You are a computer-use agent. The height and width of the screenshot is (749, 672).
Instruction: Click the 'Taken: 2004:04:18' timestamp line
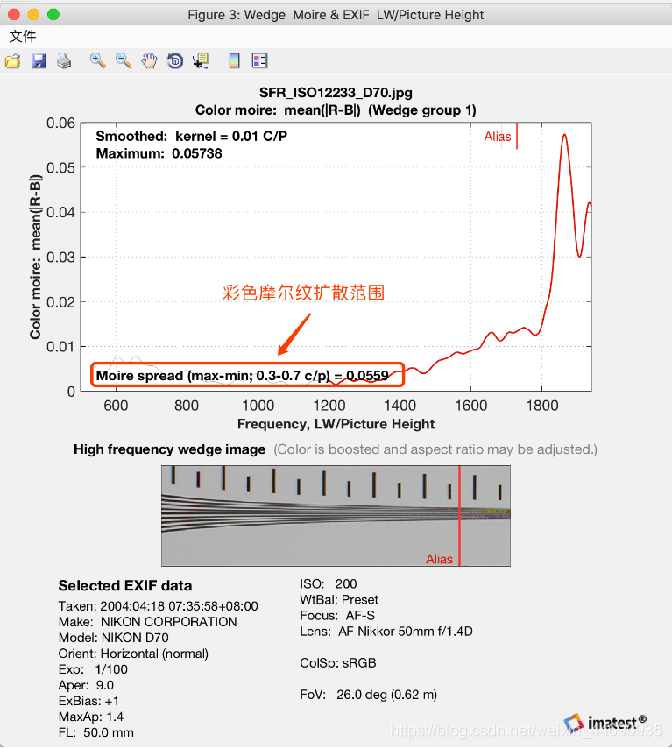click(x=159, y=607)
